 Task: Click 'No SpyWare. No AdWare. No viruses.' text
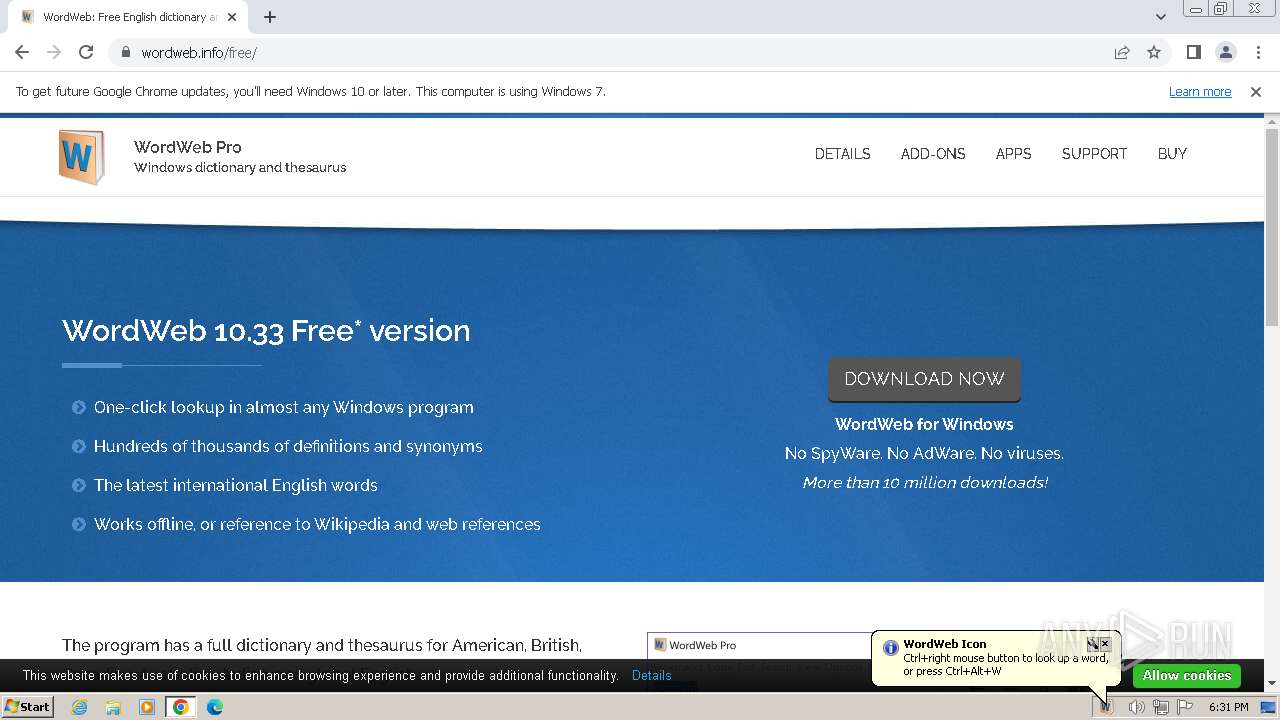click(x=924, y=454)
